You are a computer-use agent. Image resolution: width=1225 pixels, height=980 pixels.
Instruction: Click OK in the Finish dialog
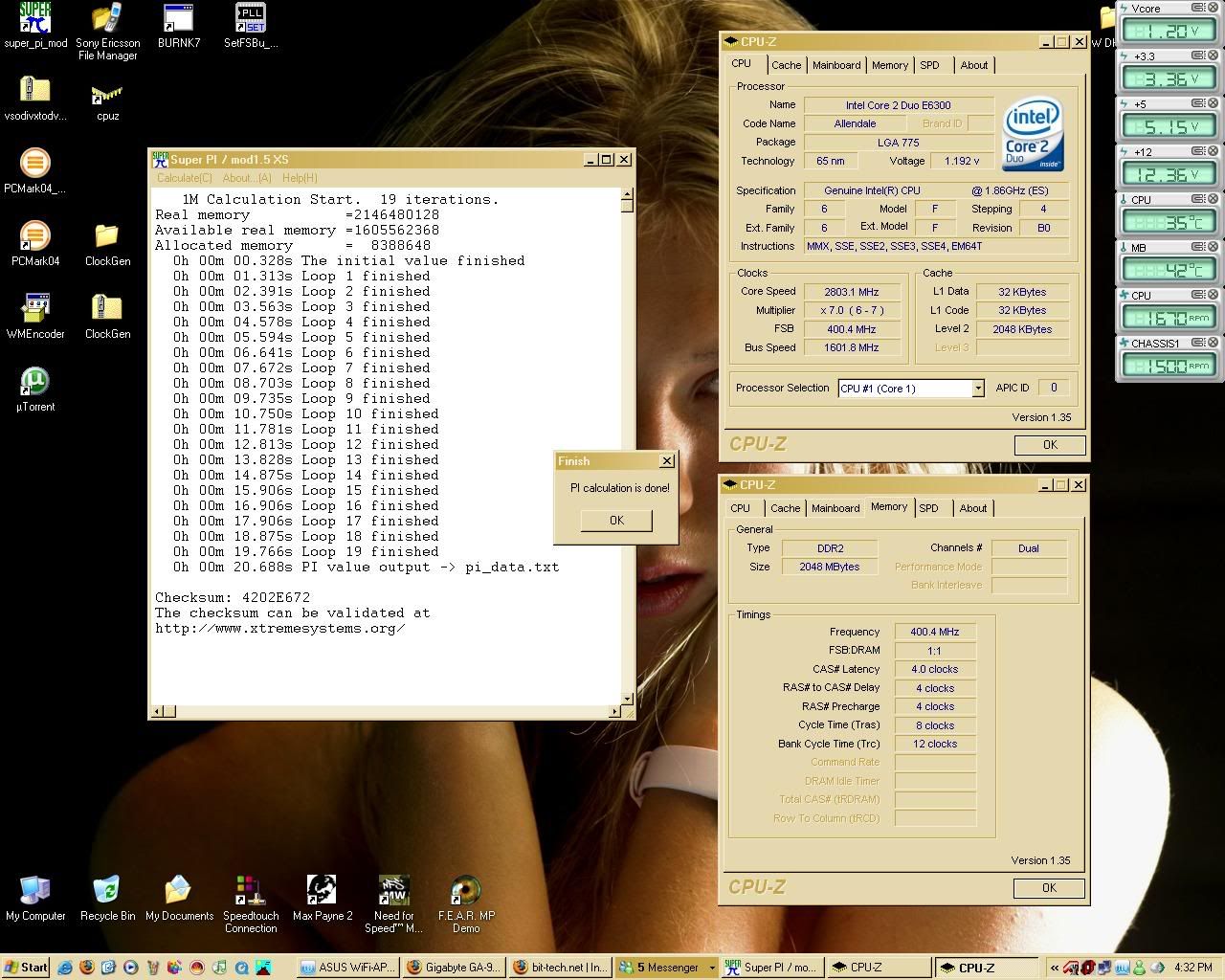pyautogui.click(x=616, y=520)
